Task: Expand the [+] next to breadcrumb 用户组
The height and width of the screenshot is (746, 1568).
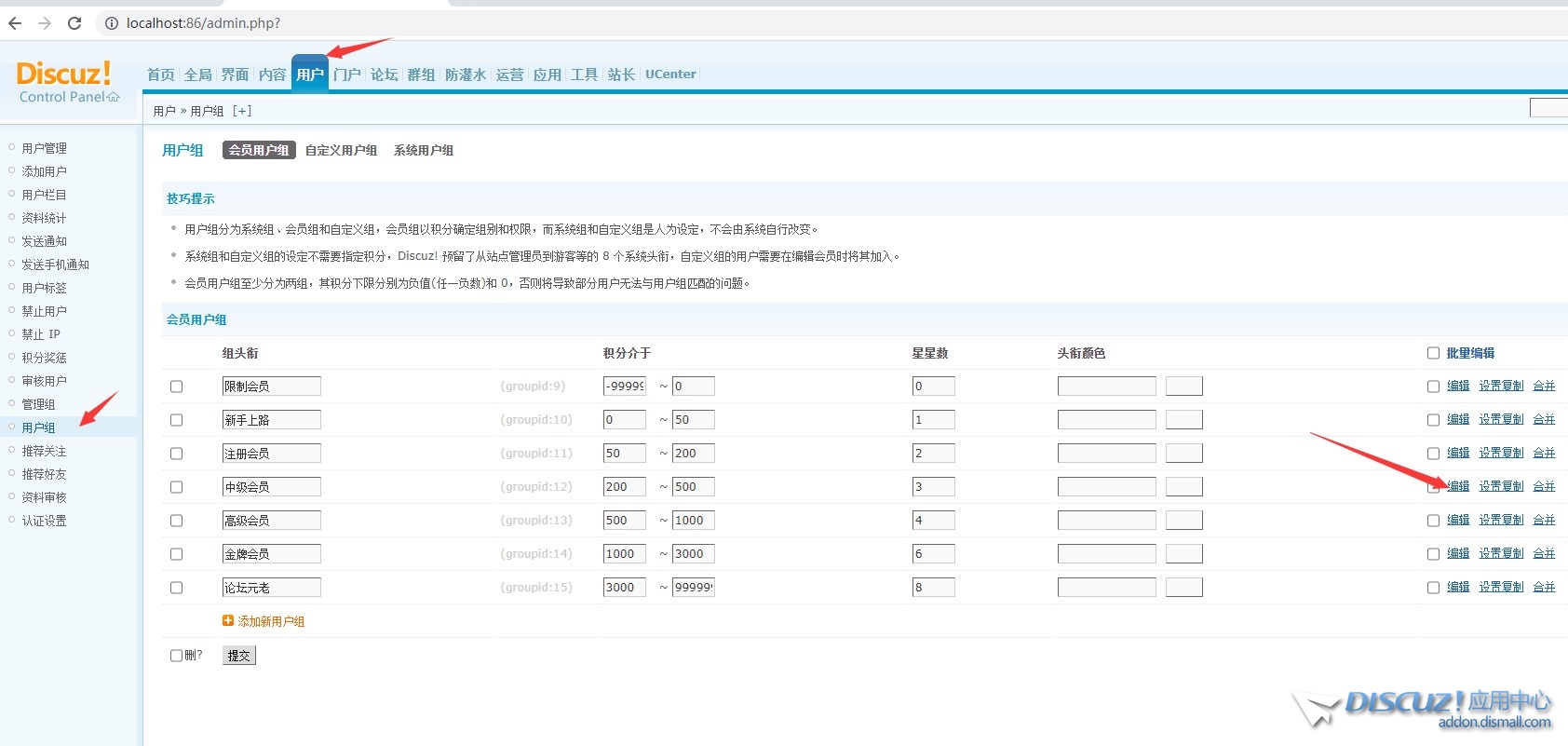Action: (242, 111)
